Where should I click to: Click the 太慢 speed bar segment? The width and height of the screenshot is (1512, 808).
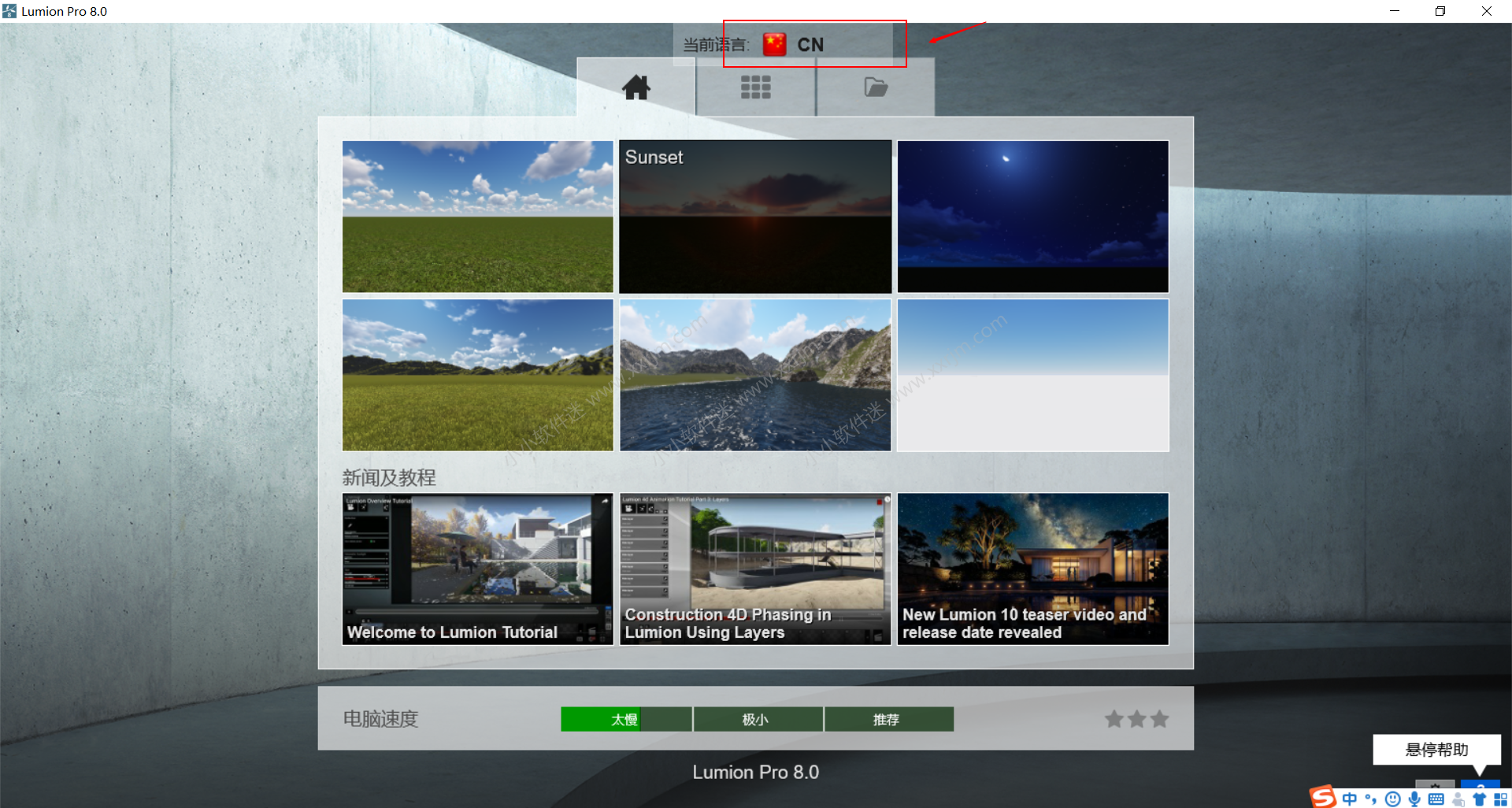coord(626,719)
